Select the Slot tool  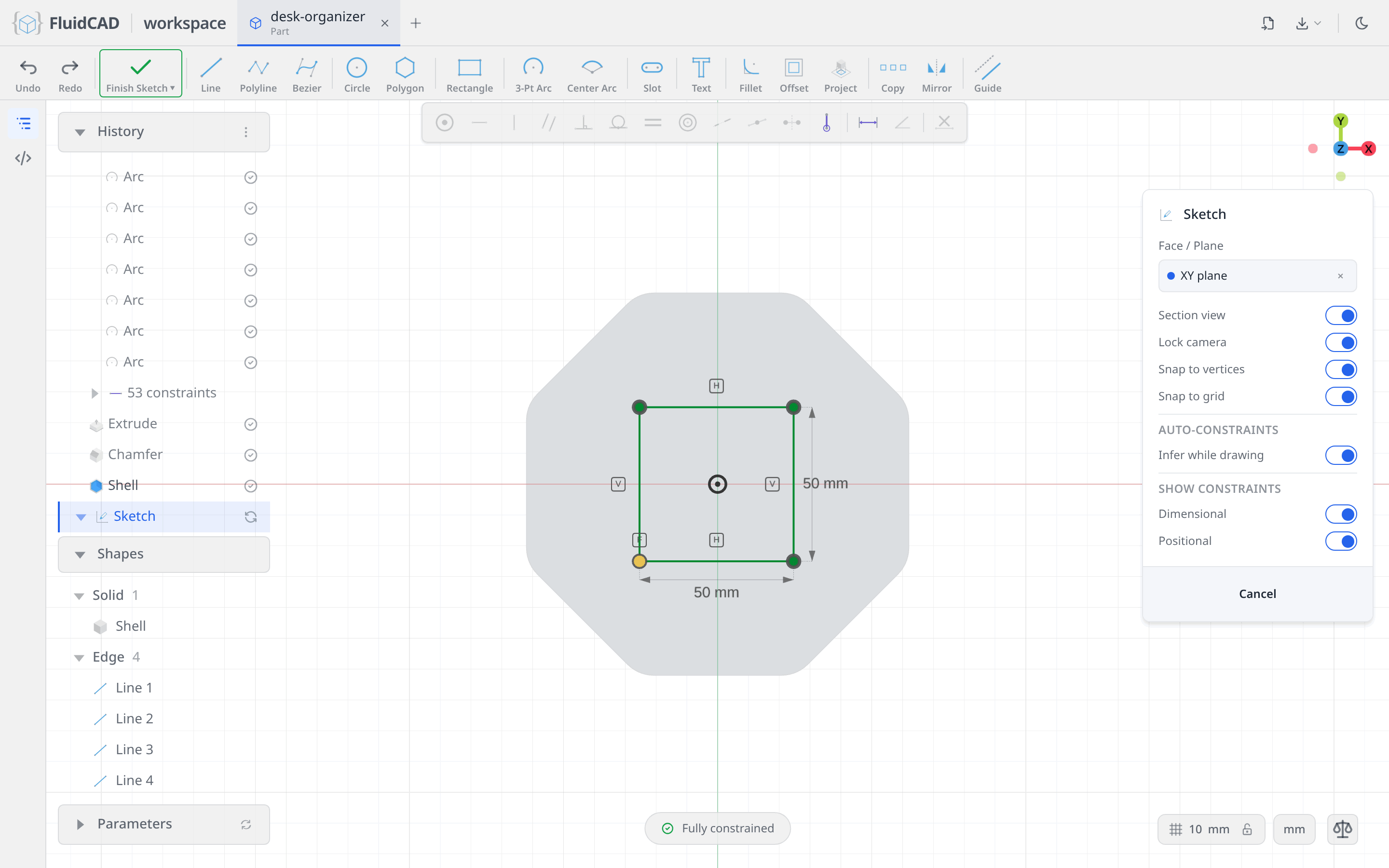652,75
